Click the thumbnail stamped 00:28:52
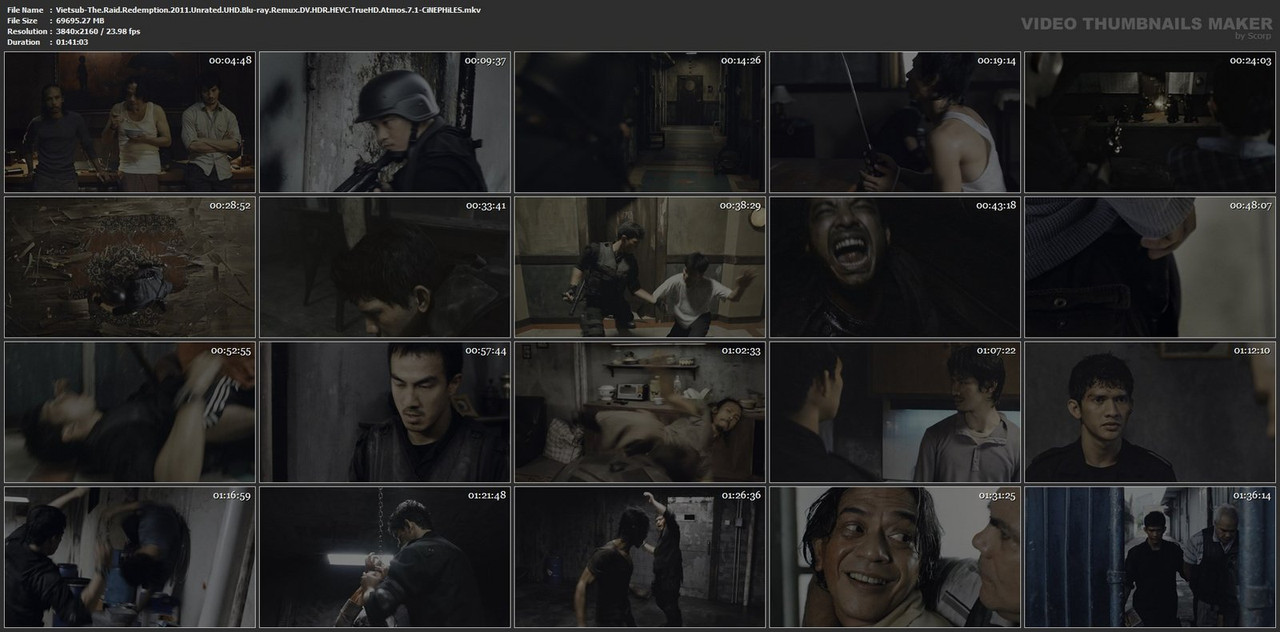The image size is (1280, 632). [130, 267]
